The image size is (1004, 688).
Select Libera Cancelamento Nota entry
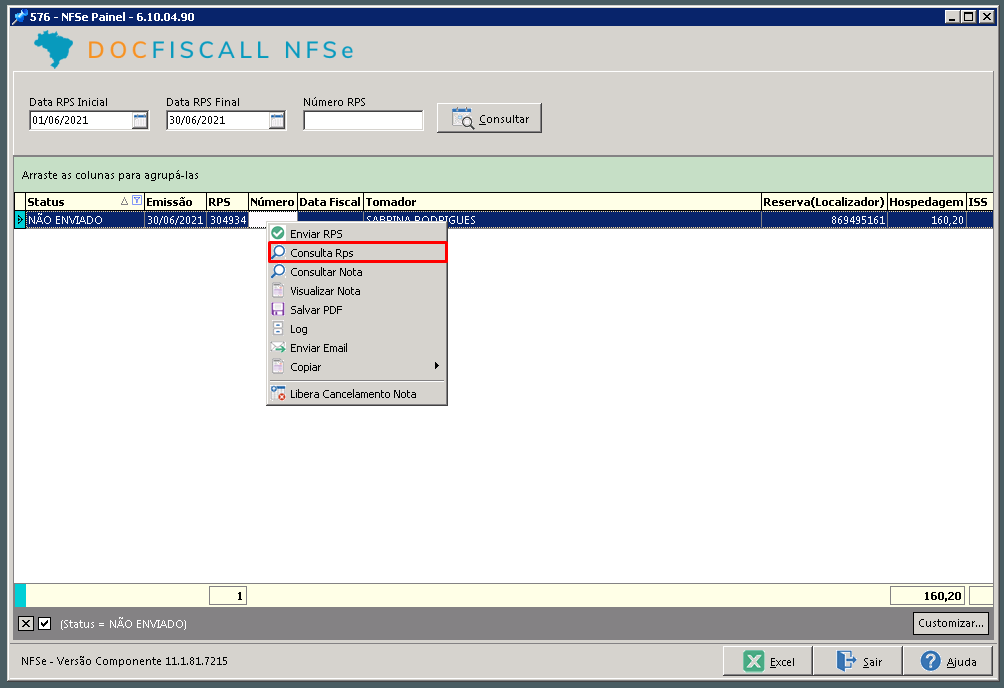[x=357, y=394]
